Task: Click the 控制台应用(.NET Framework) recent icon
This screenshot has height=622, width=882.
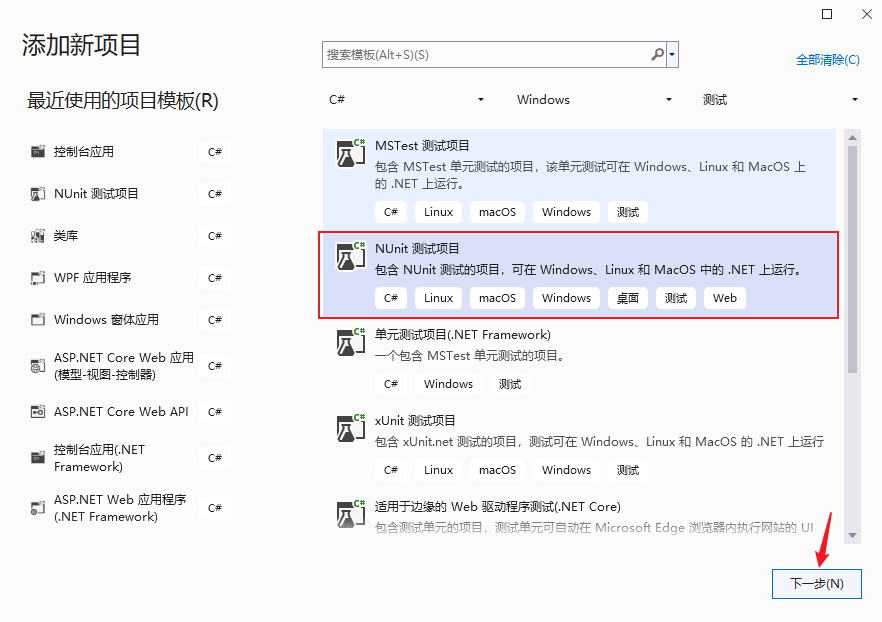Action: 38,458
